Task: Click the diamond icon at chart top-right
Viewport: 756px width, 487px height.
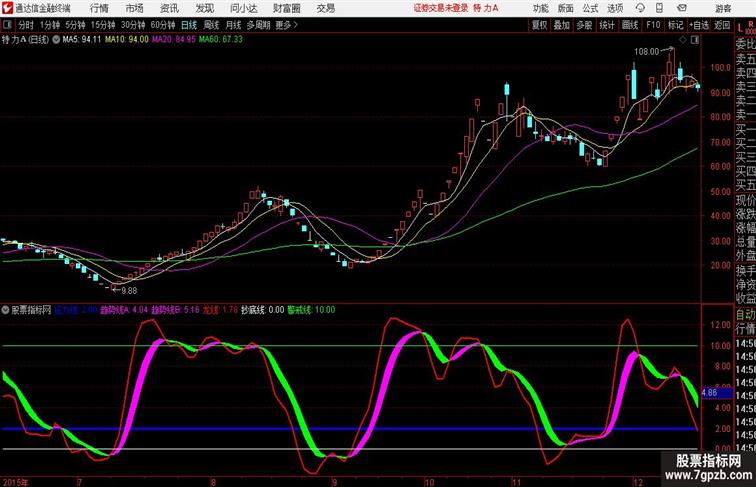Action: pyautogui.click(x=683, y=40)
